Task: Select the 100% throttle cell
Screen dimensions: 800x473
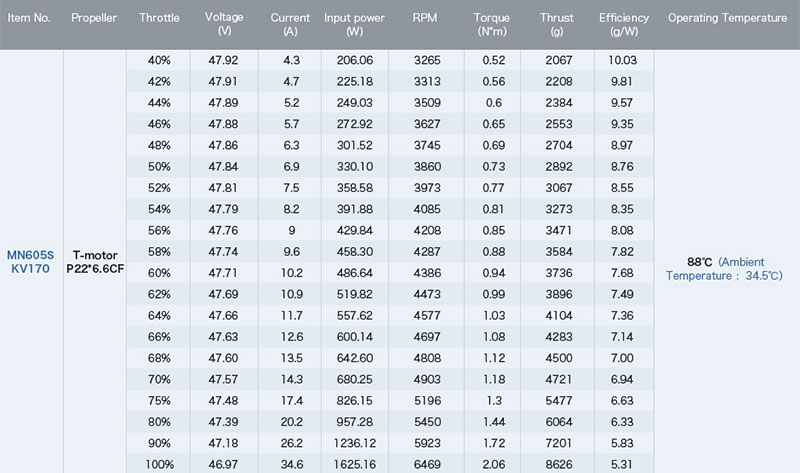Action: click(159, 464)
